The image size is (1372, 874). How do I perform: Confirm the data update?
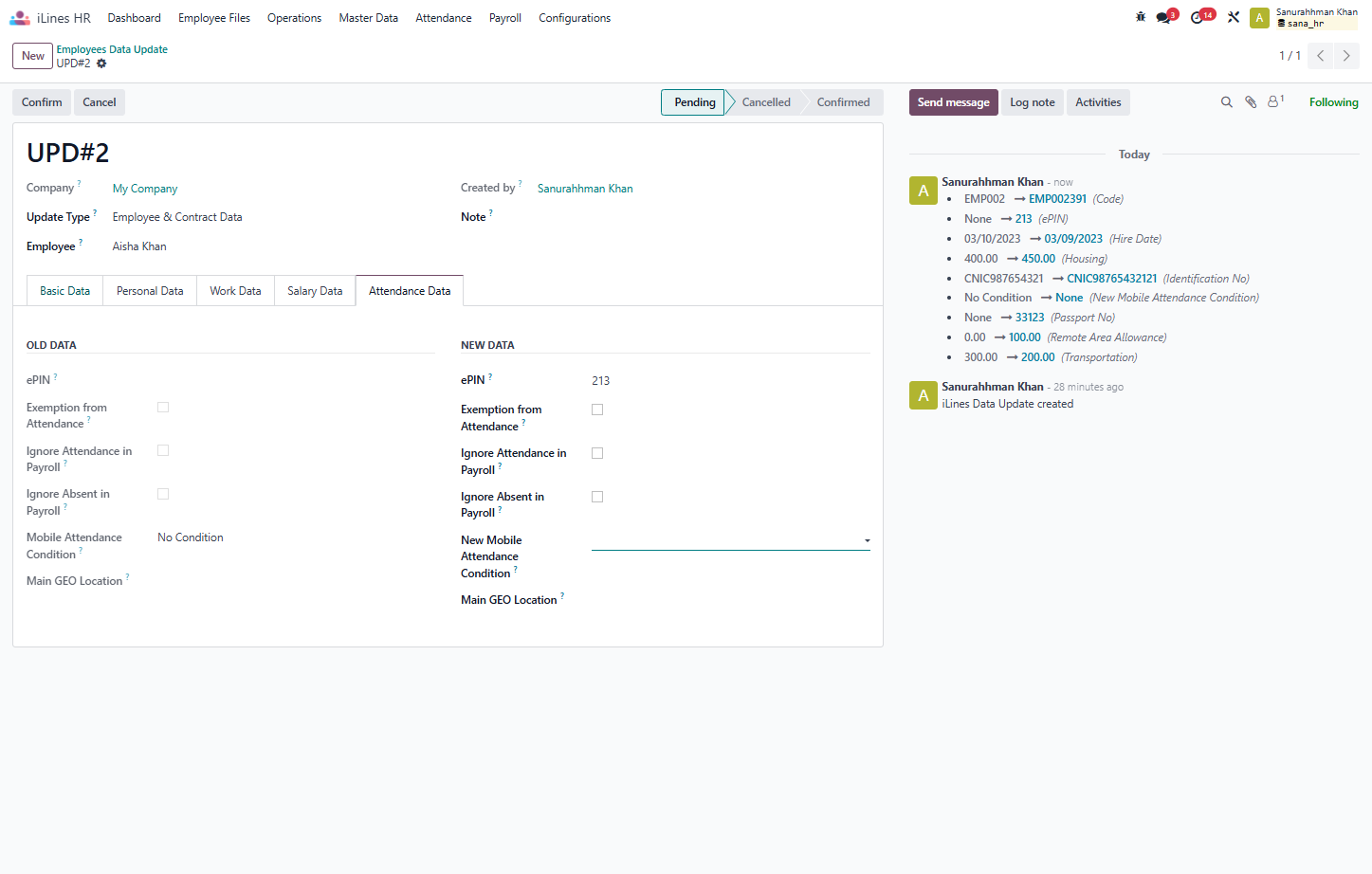pos(42,102)
